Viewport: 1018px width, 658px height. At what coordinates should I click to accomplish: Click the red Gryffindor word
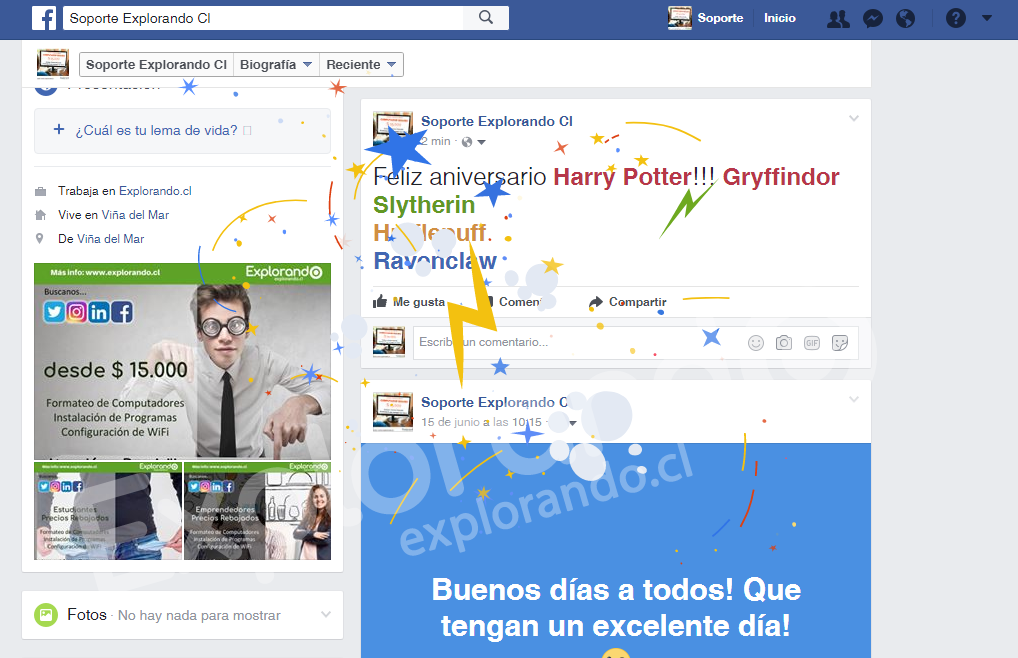(781, 177)
